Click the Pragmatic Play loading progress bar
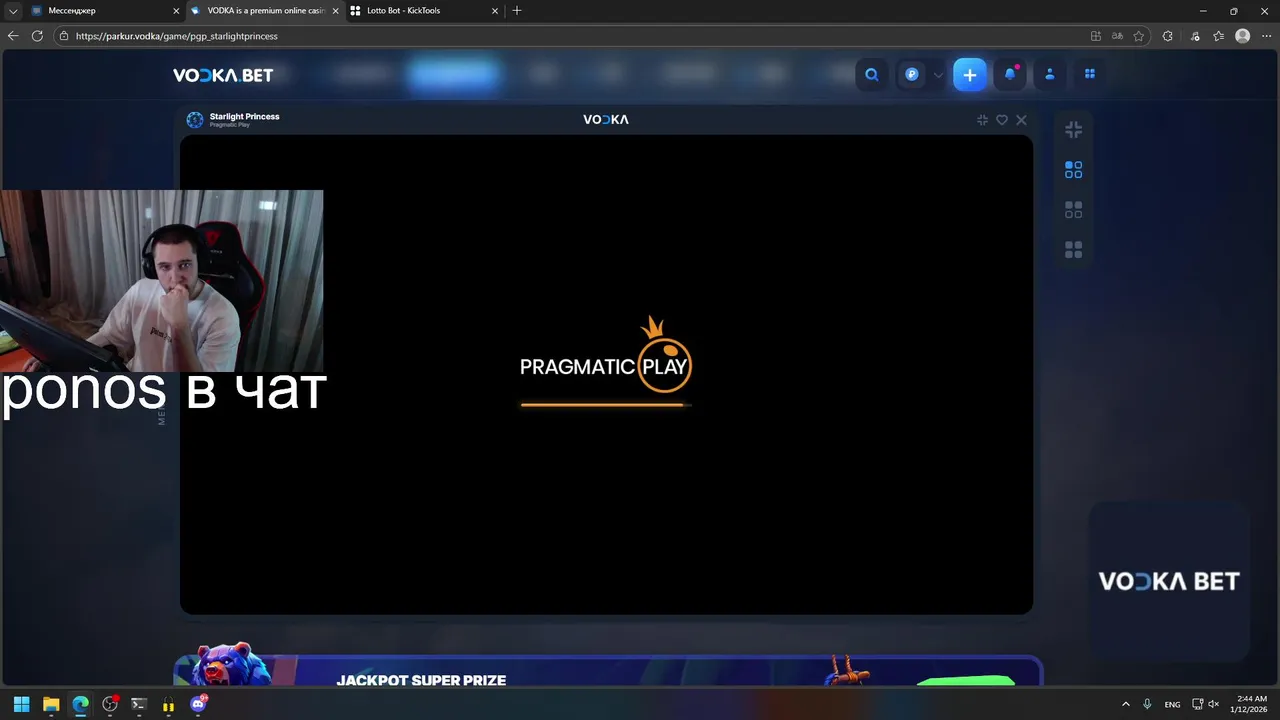This screenshot has width=1280, height=720. pos(605,405)
